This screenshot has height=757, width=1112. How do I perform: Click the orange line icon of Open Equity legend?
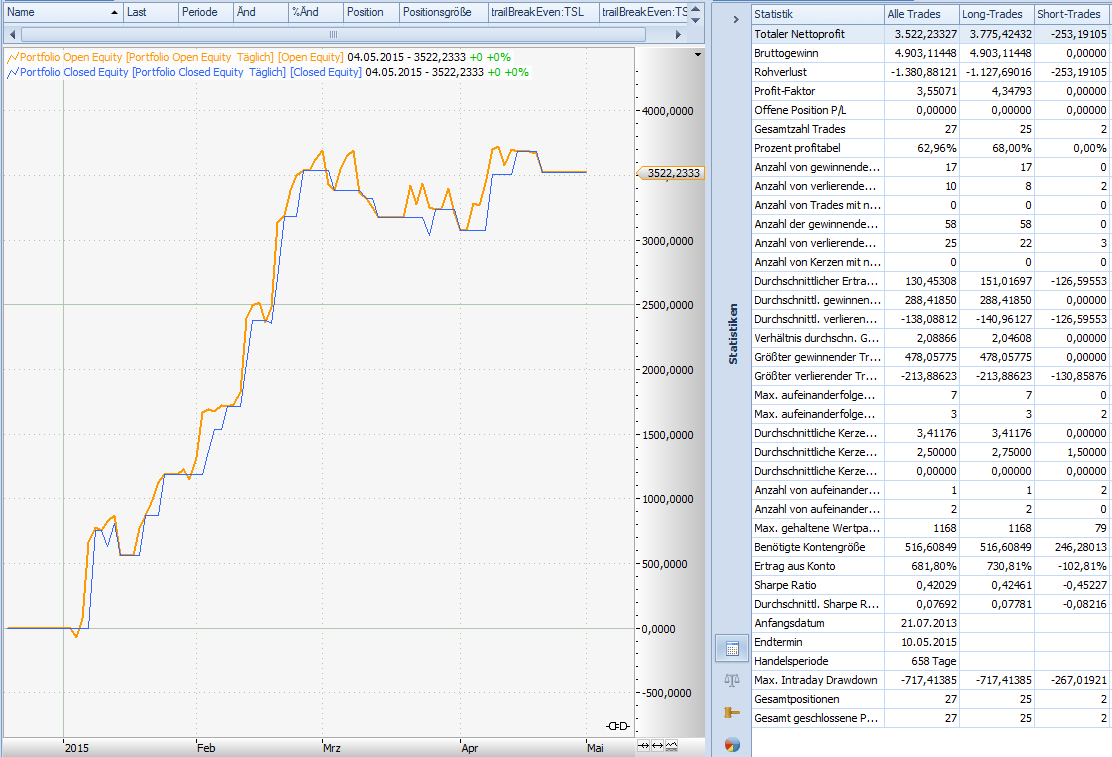point(13,57)
